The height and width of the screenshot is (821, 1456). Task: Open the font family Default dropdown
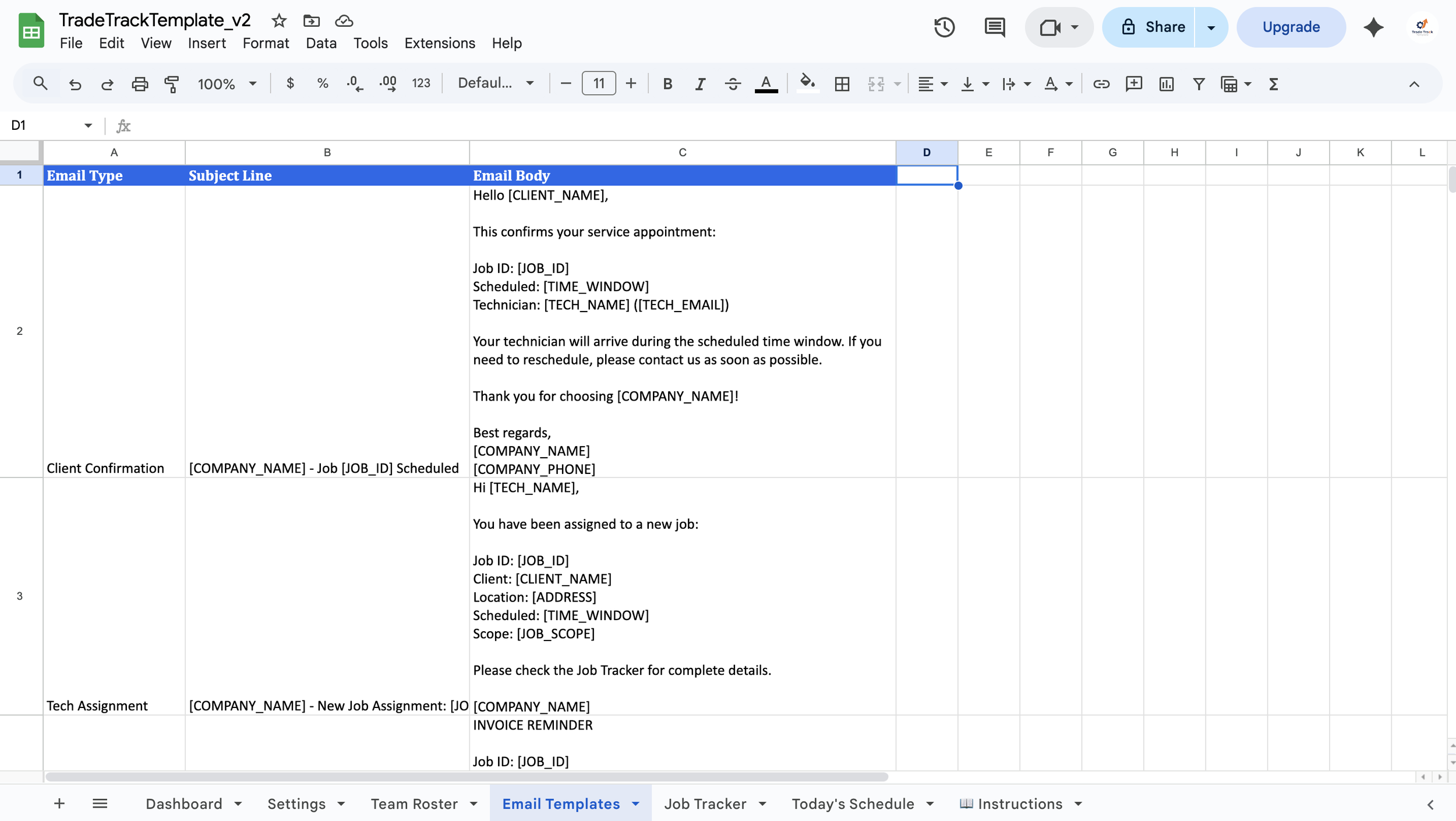click(496, 83)
